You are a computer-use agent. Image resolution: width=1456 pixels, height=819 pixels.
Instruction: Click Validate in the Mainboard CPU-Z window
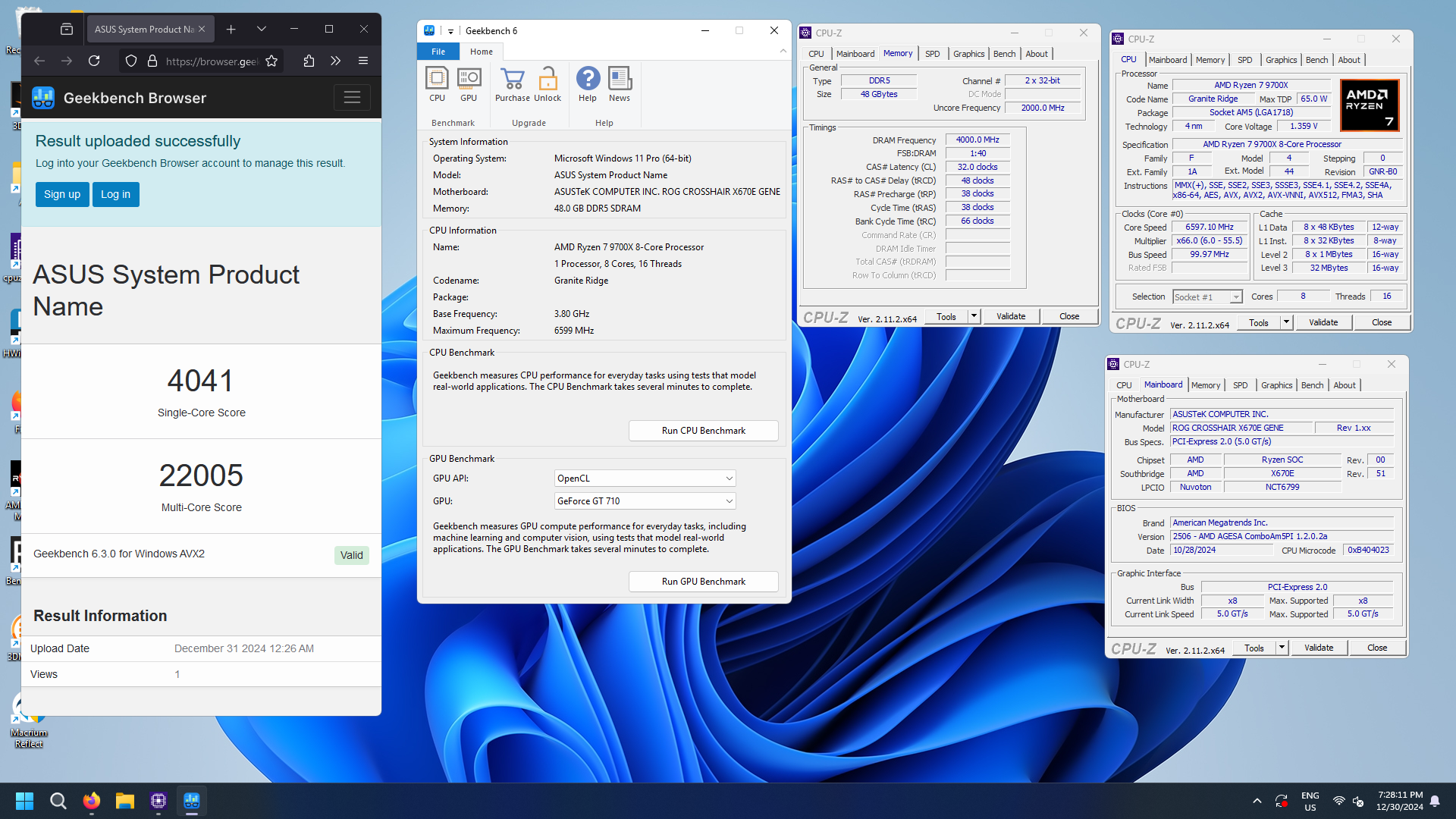point(1319,648)
